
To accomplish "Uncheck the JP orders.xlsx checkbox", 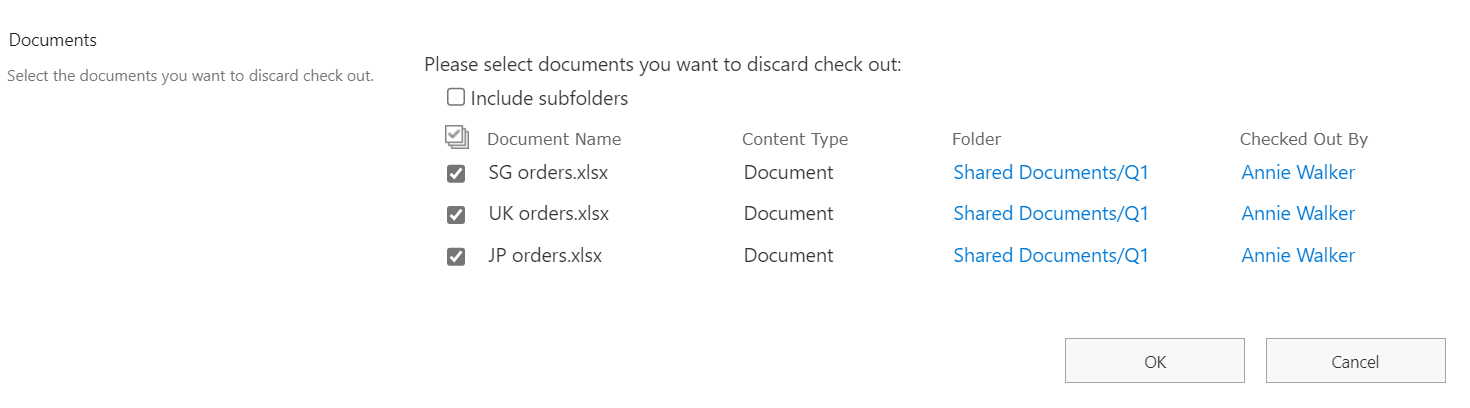I will click(456, 257).
